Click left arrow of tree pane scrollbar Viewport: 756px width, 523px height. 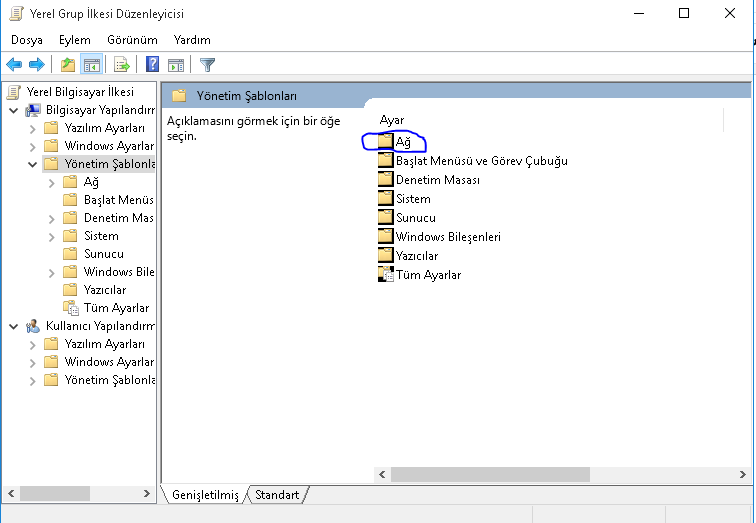coord(11,494)
